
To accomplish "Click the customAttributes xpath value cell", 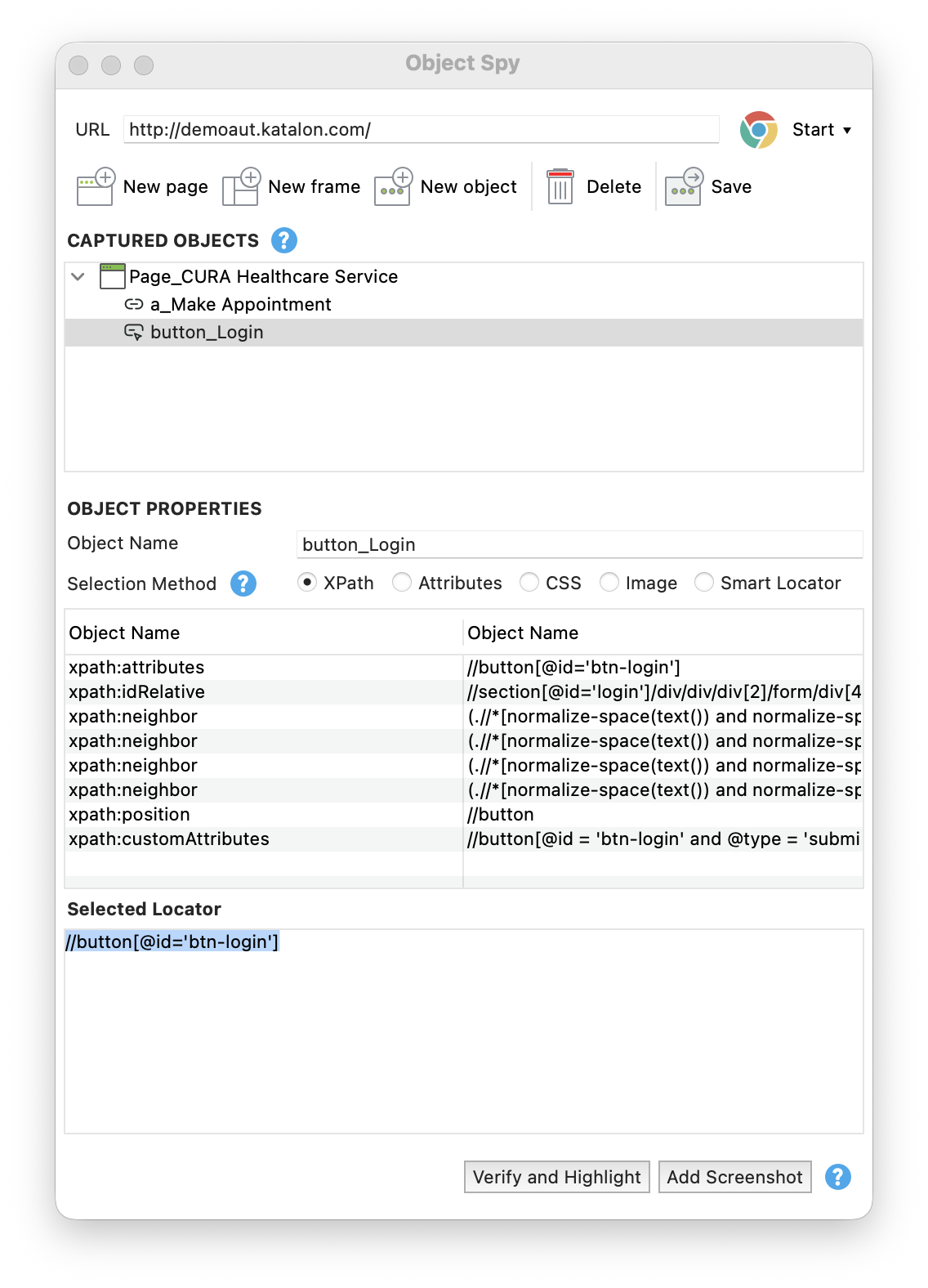I will (x=663, y=839).
